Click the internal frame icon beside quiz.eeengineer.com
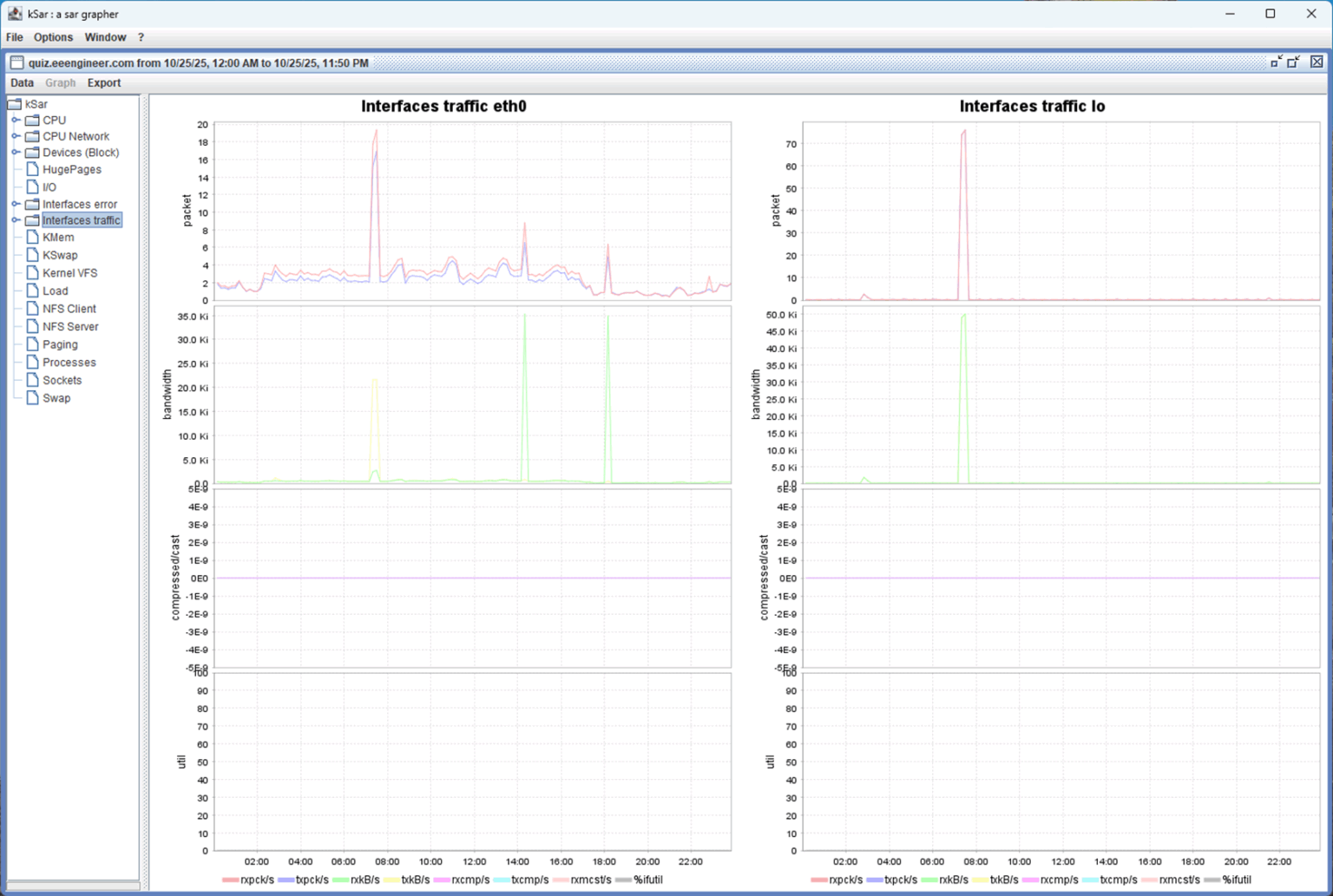The image size is (1333, 896). point(17,62)
